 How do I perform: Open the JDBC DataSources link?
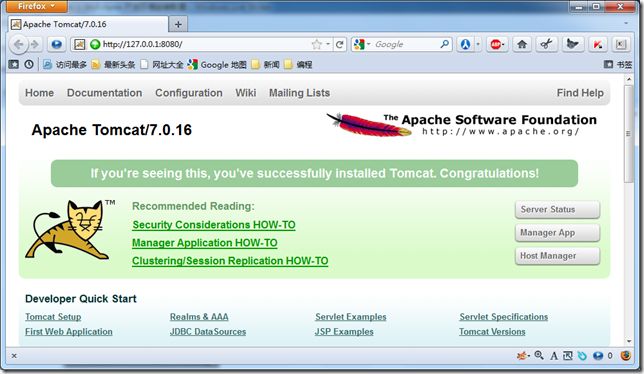point(208,332)
